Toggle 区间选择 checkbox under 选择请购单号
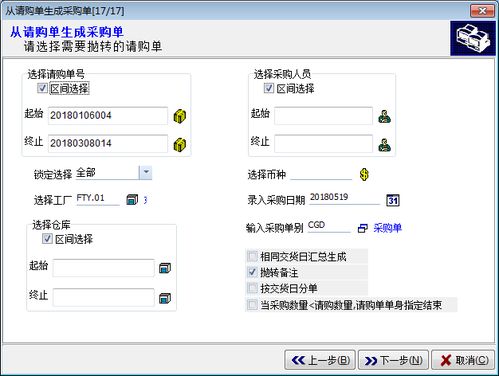The image size is (499, 376). coord(42,88)
